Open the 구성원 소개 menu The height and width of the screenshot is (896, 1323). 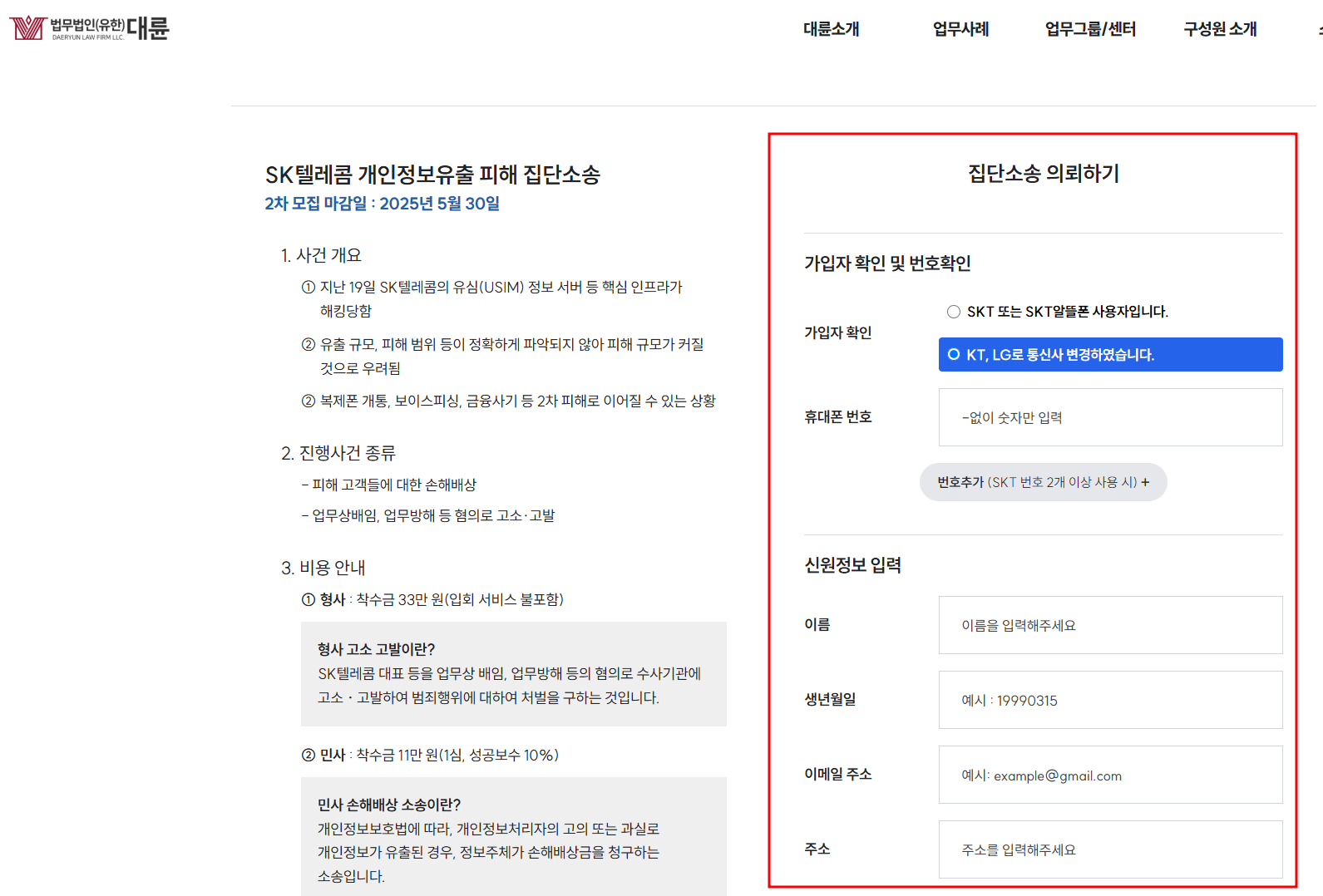tap(1220, 29)
